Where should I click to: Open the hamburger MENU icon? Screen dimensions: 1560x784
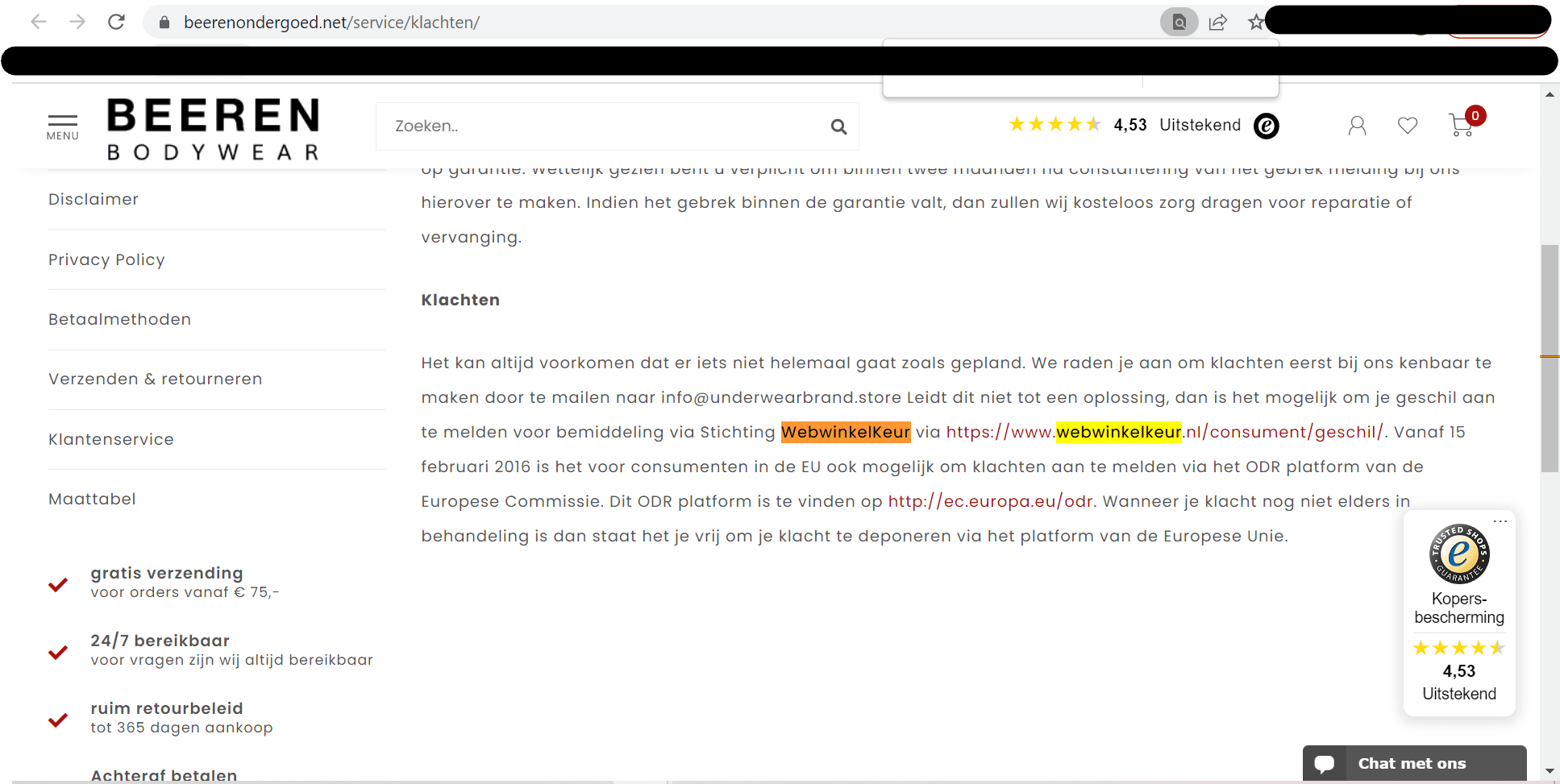point(62,127)
